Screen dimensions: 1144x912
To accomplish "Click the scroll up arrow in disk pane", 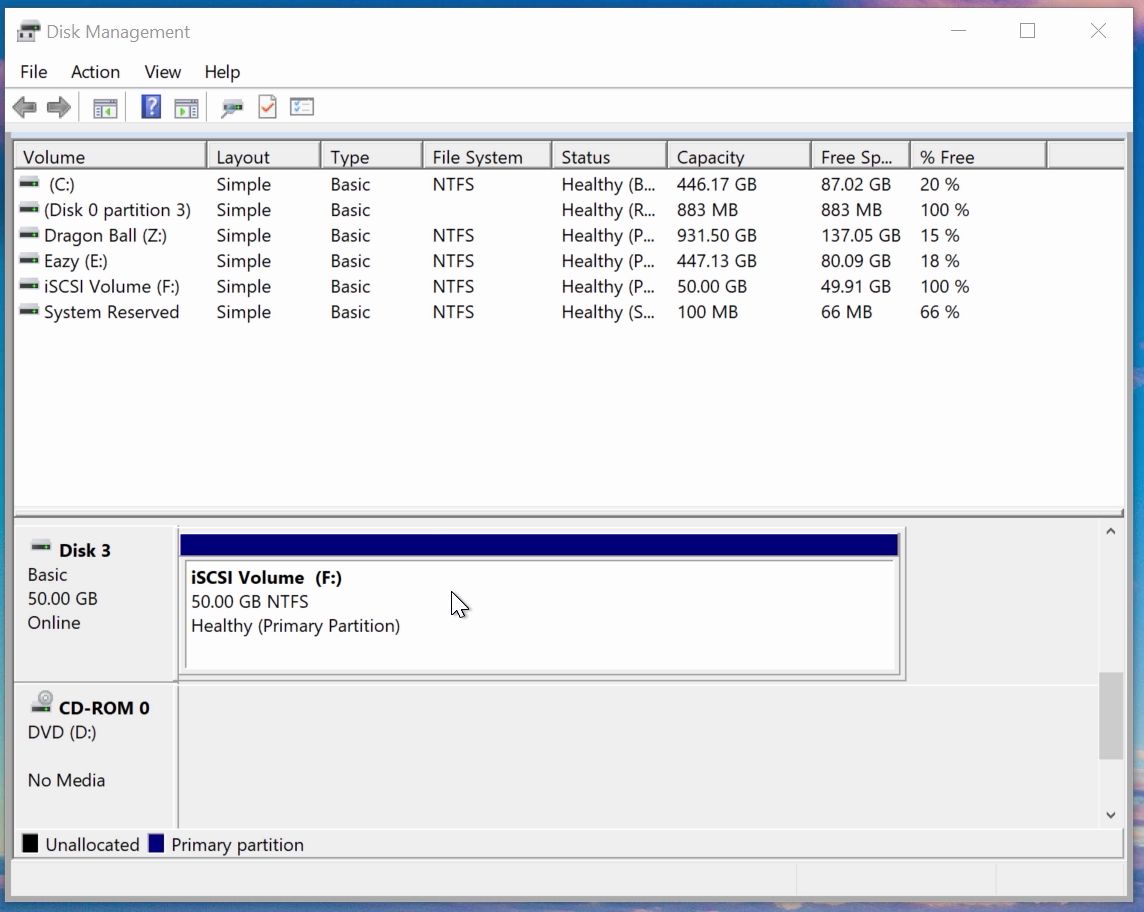I will [x=1110, y=533].
